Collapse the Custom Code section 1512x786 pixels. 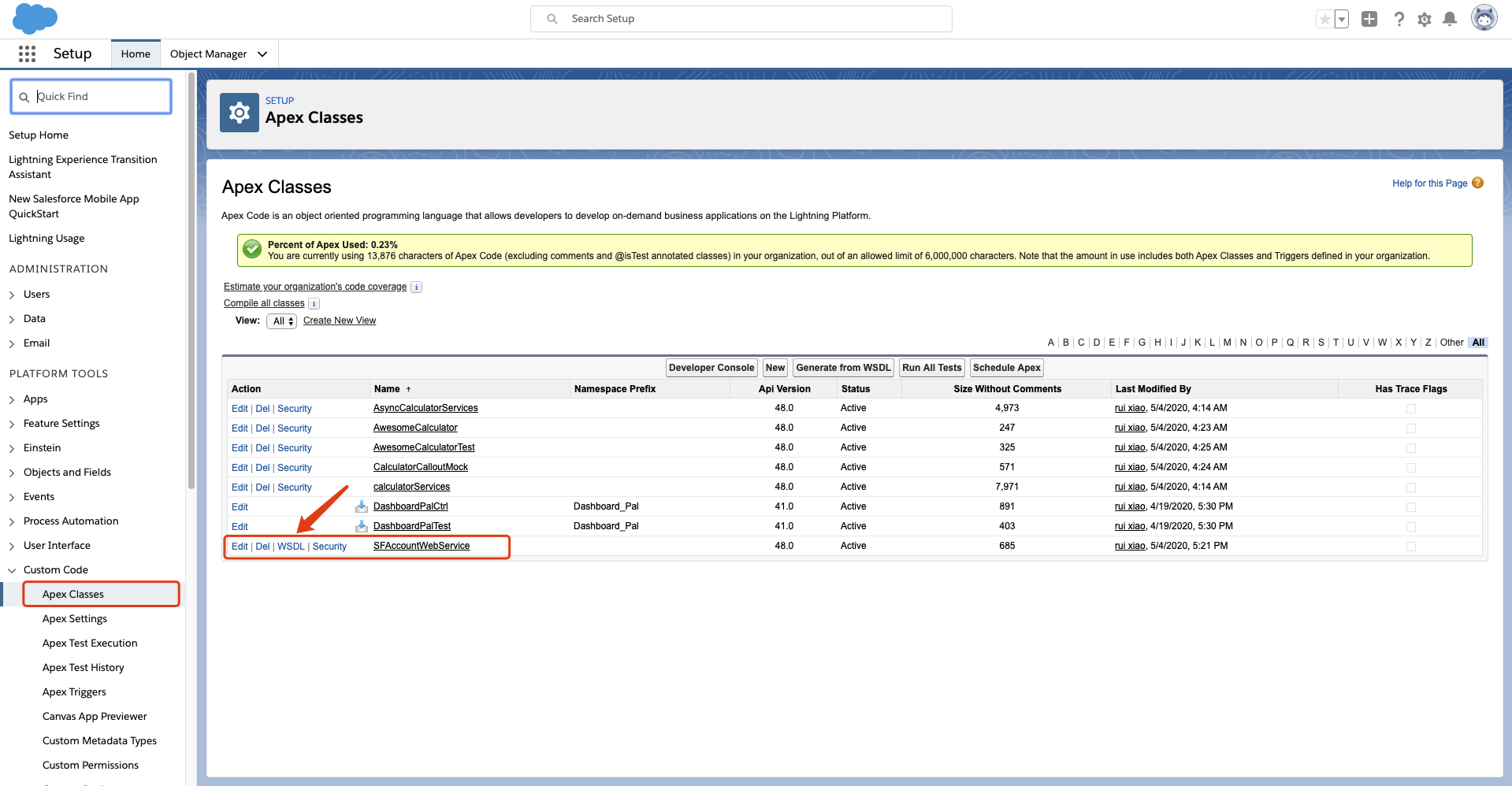pyautogui.click(x=11, y=569)
